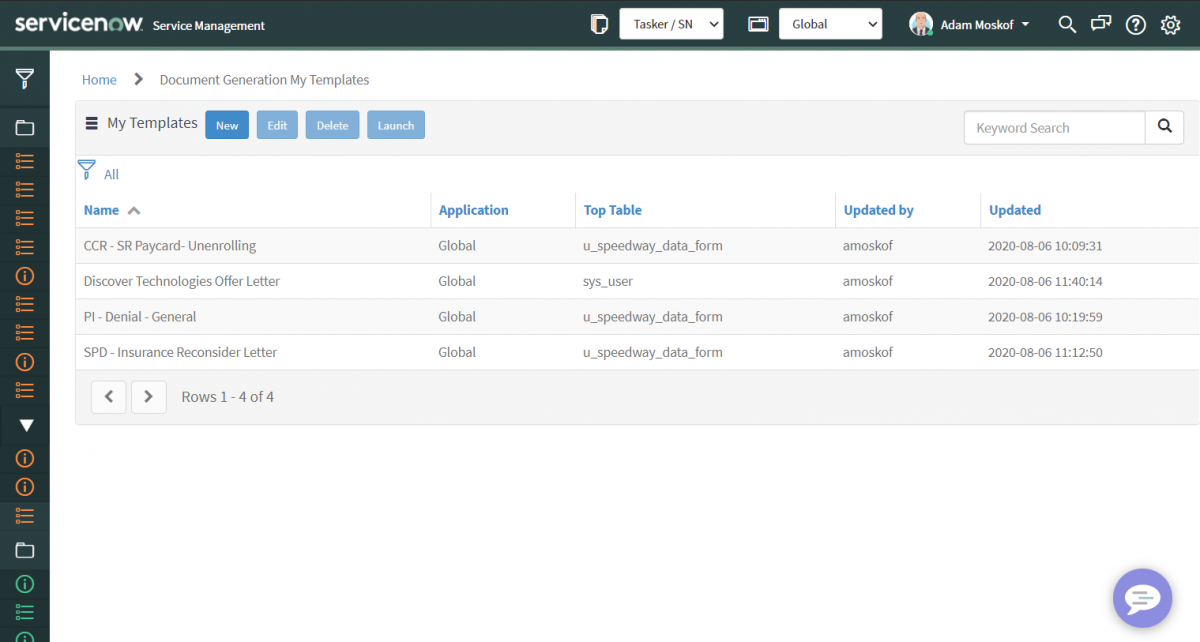Click amoskof in the SPD - Insurance row
This screenshot has width=1200, height=642.
pos(868,352)
